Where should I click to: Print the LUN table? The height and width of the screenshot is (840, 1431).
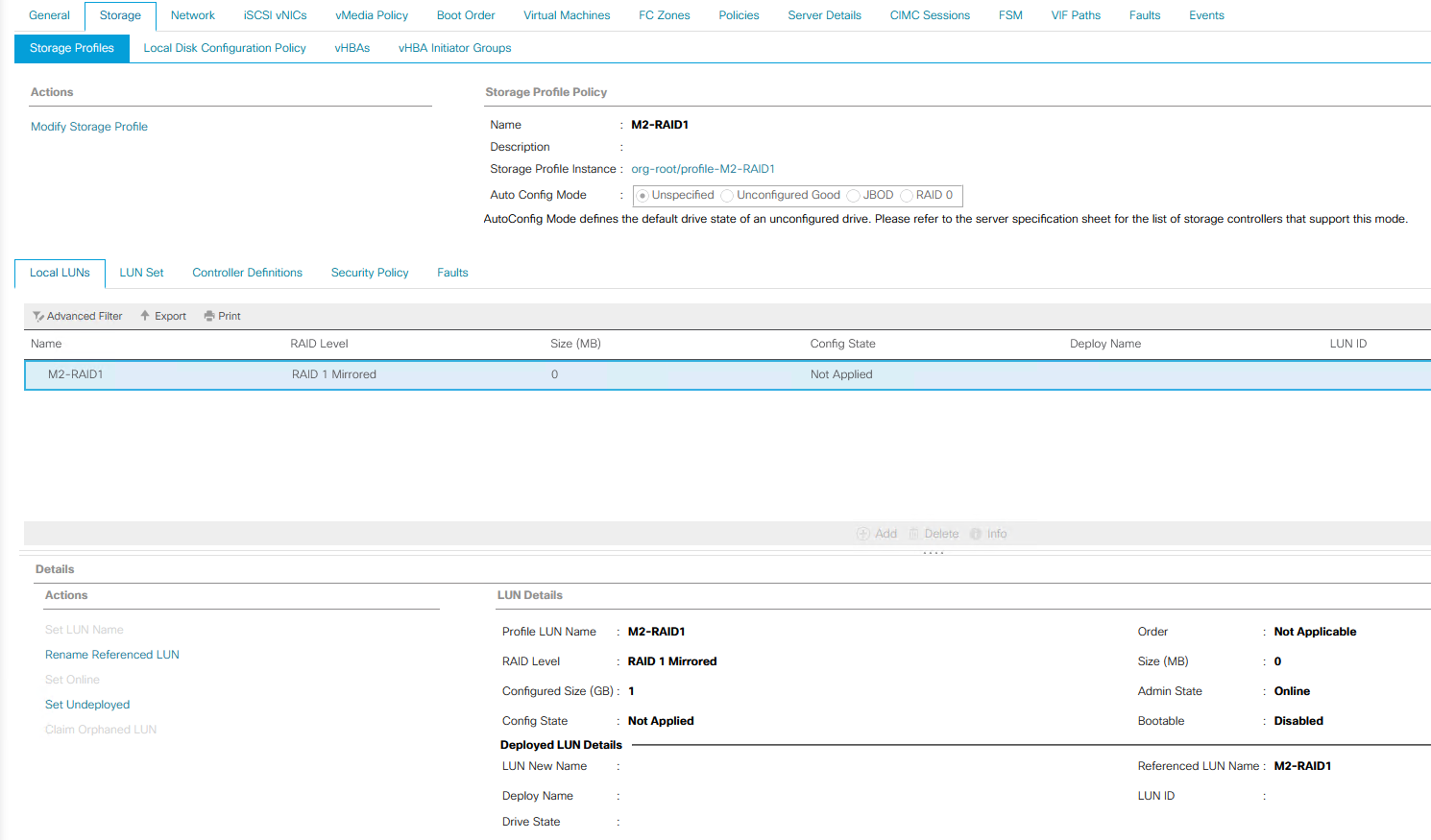click(x=222, y=316)
